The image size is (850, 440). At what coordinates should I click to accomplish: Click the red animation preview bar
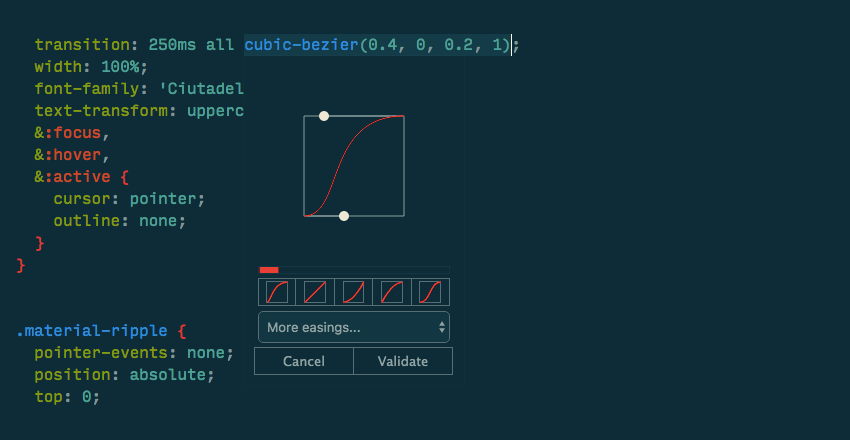pyautogui.click(x=269, y=270)
